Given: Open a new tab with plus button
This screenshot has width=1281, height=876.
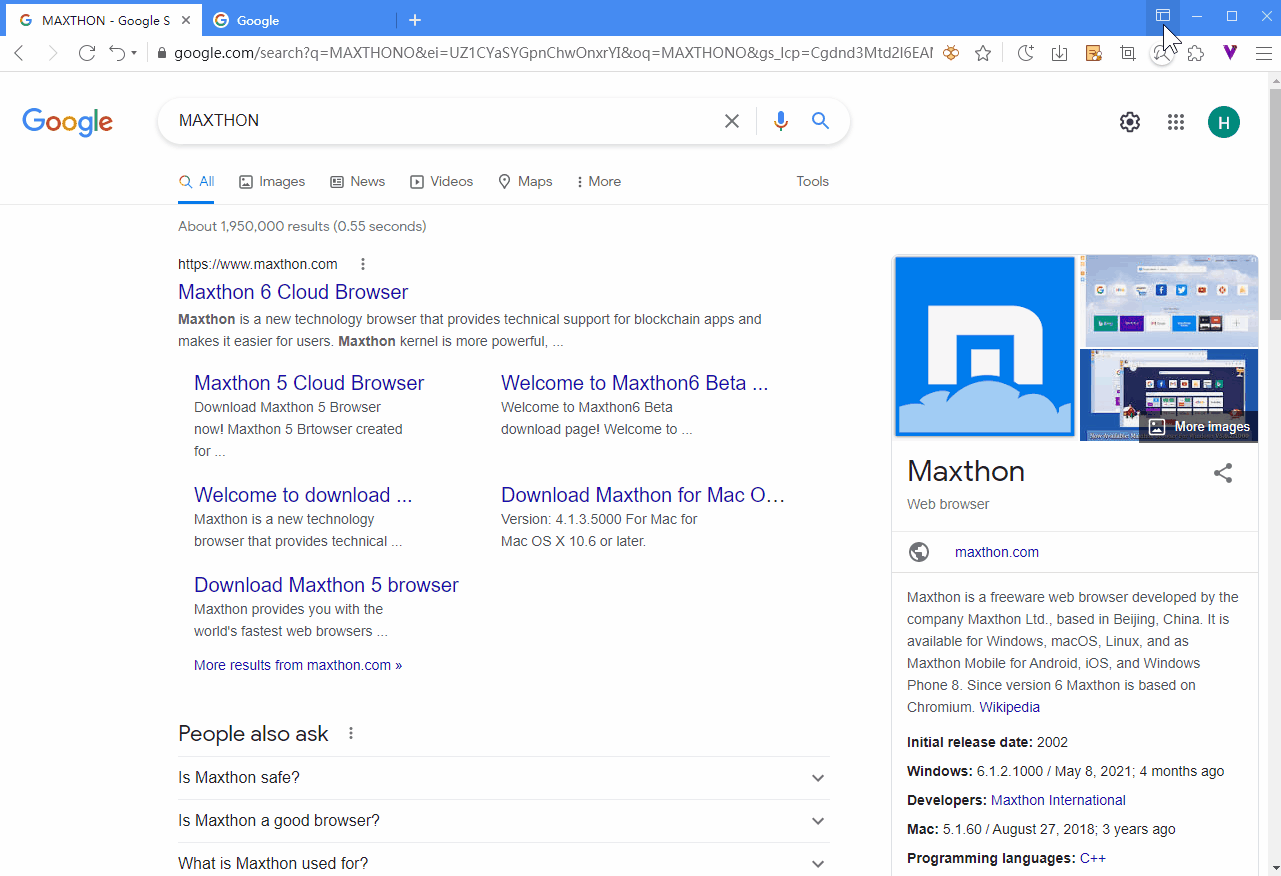Looking at the screenshot, I should click(x=415, y=20).
